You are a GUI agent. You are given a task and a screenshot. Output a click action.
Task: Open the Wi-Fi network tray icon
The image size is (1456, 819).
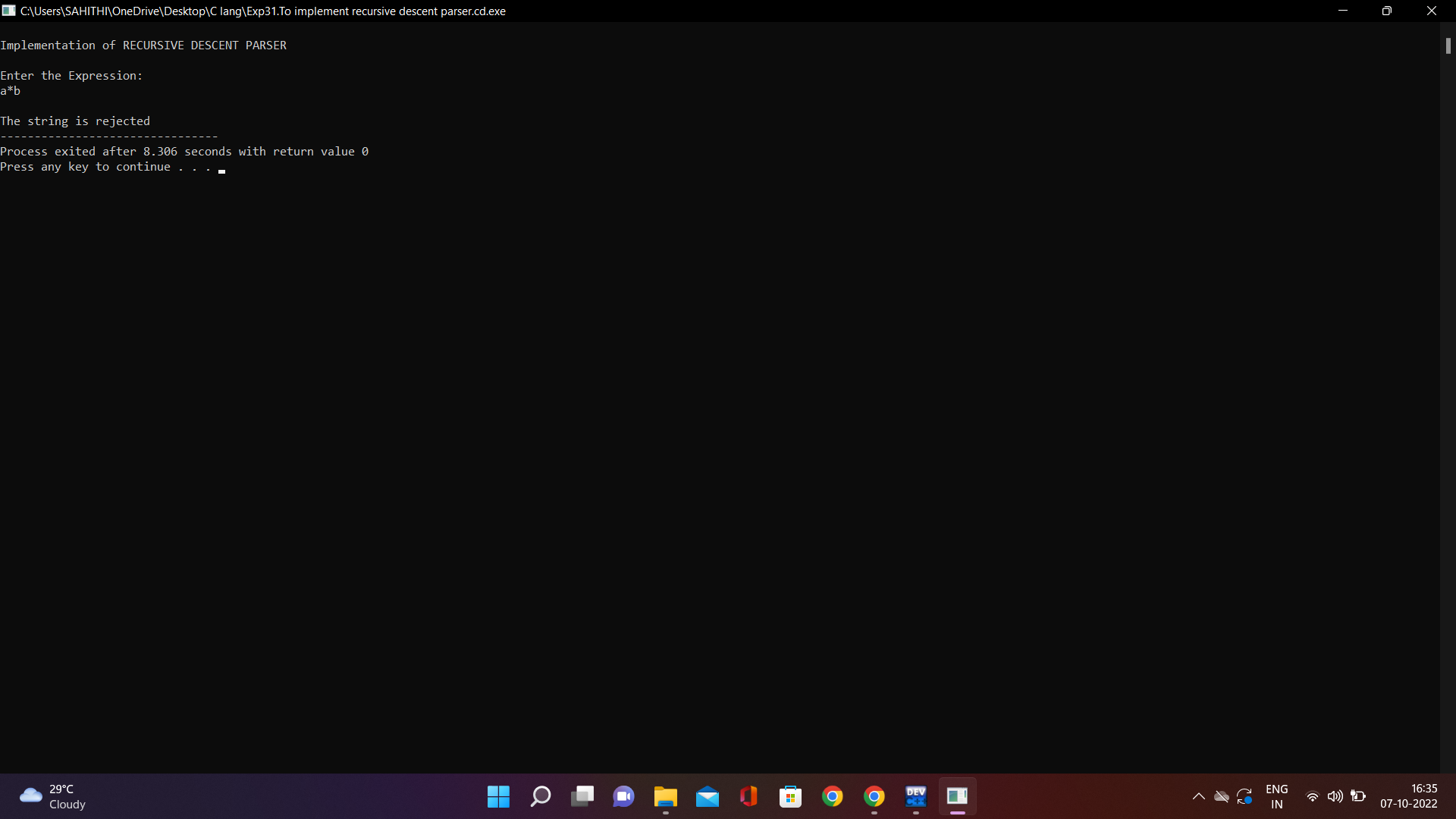1312,796
